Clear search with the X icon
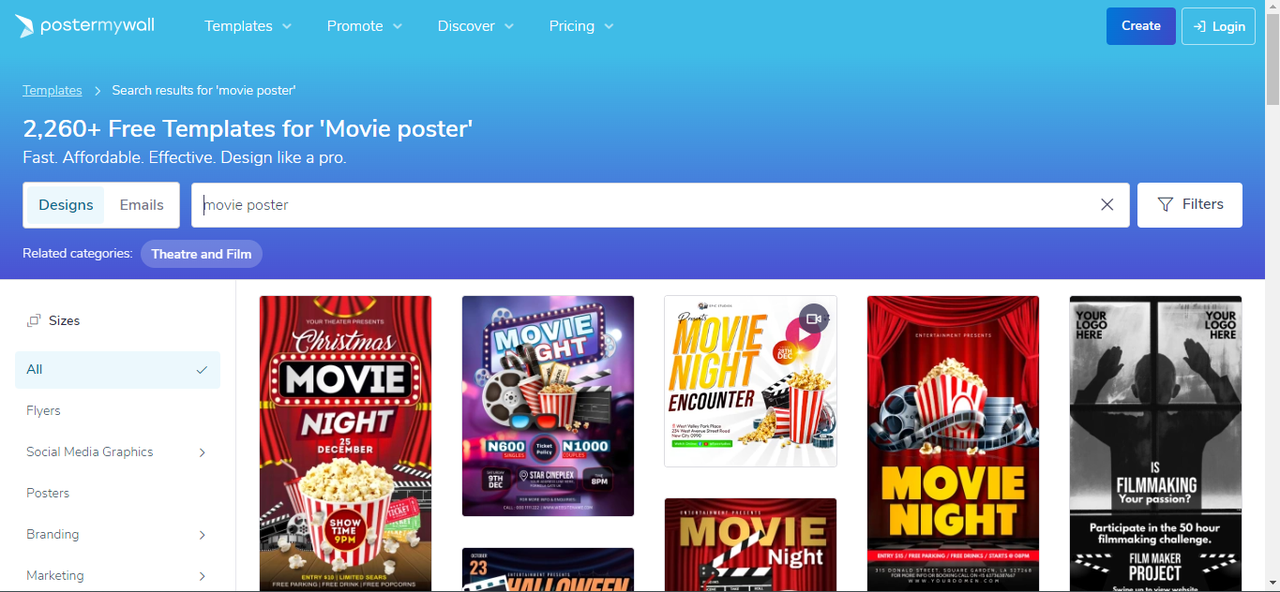This screenshot has width=1280, height=592. [x=1107, y=205]
